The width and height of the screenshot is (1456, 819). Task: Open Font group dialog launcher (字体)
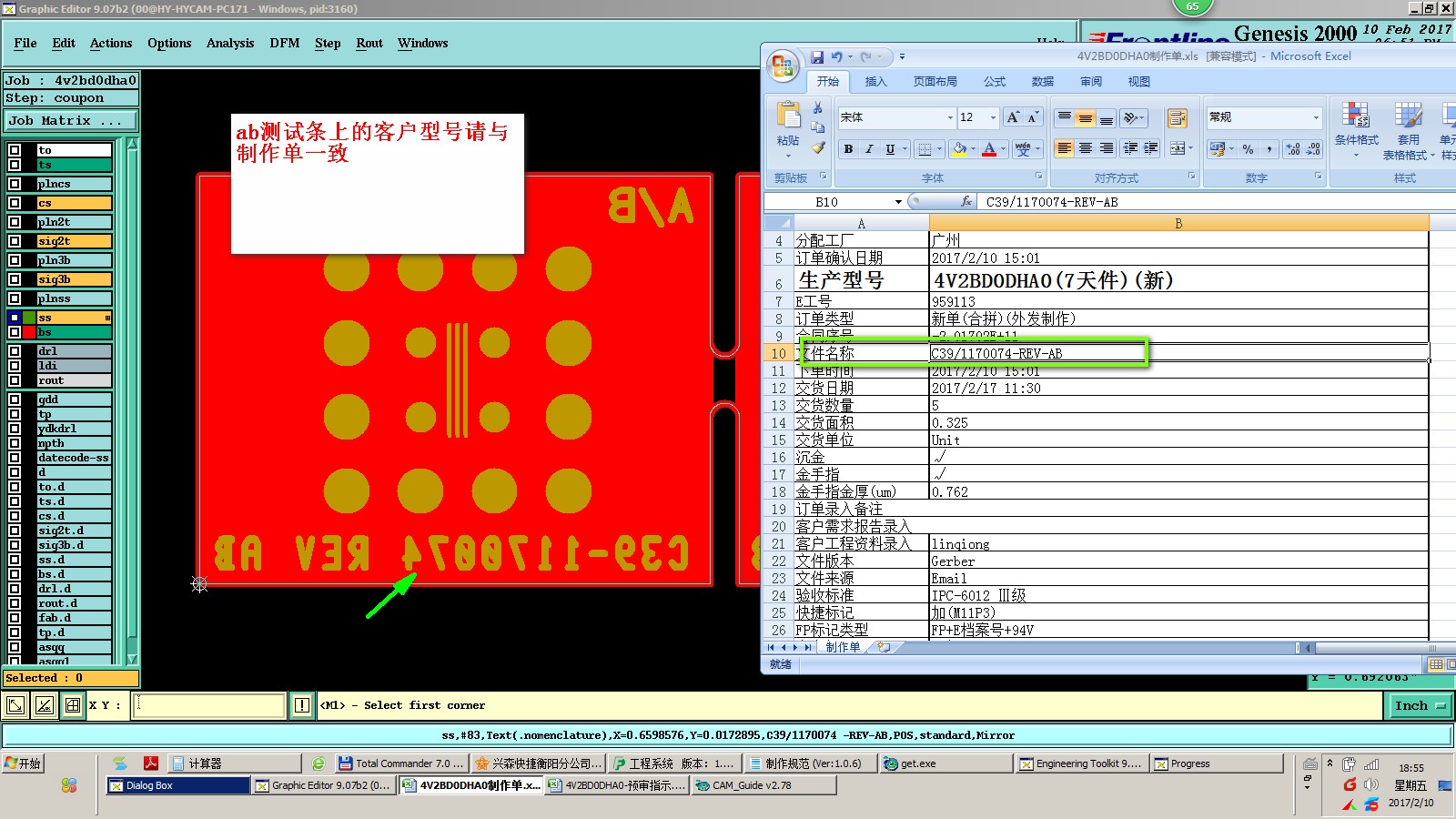tap(1038, 177)
